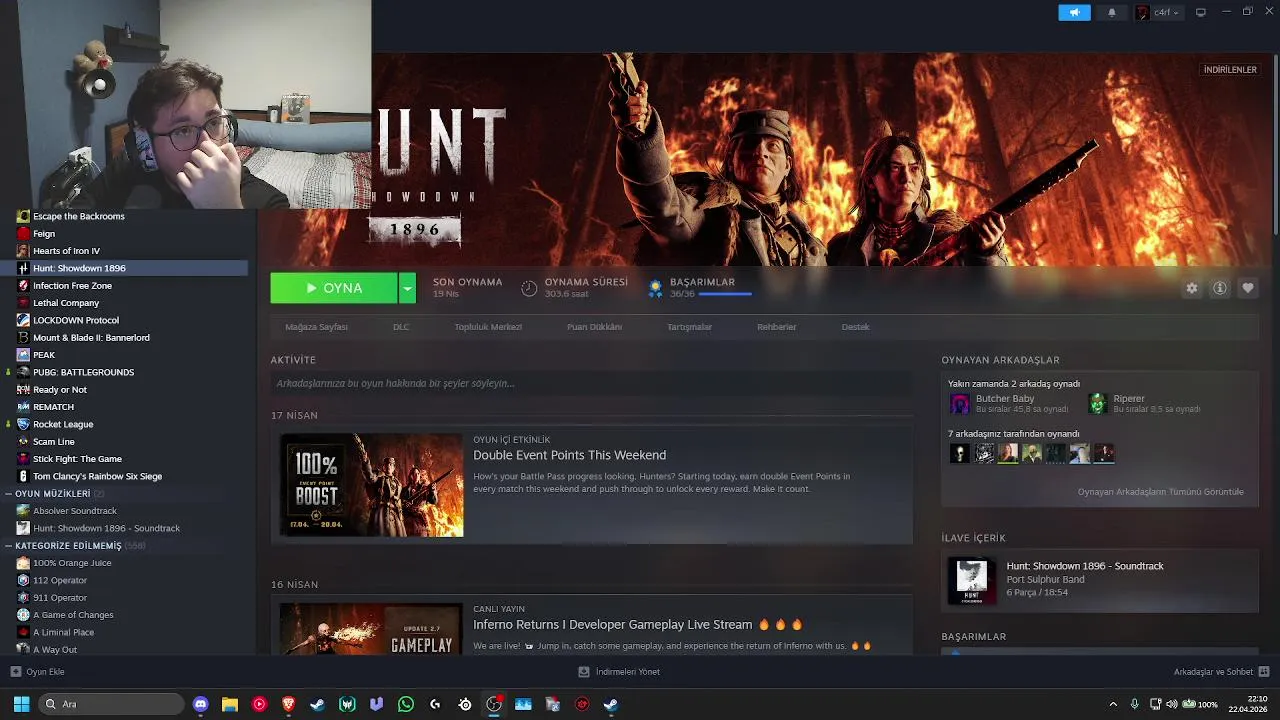Viewport: 1280px width, 720px height.
Task: Select Tom Clancy's Rainbow Six Siege
Action: (x=97, y=476)
